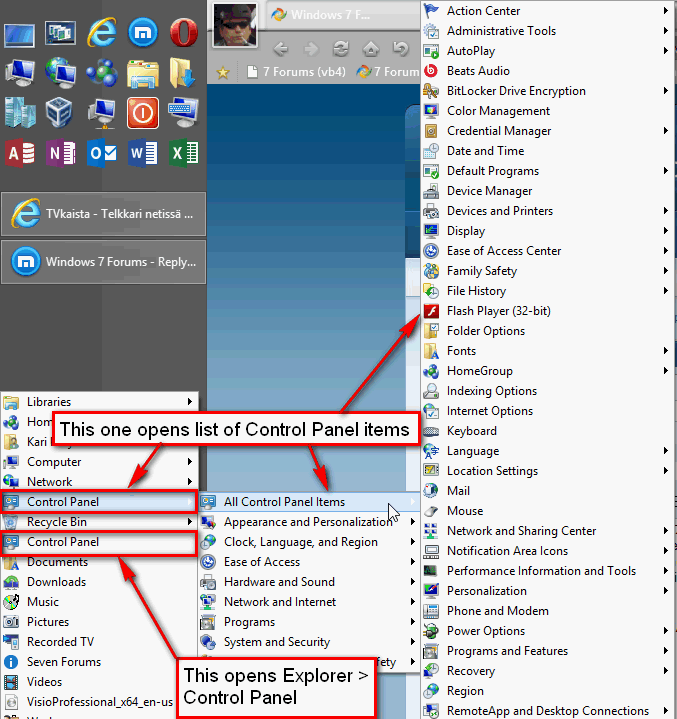Select the Keyboard item

pyautogui.click(x=548, y=431)
